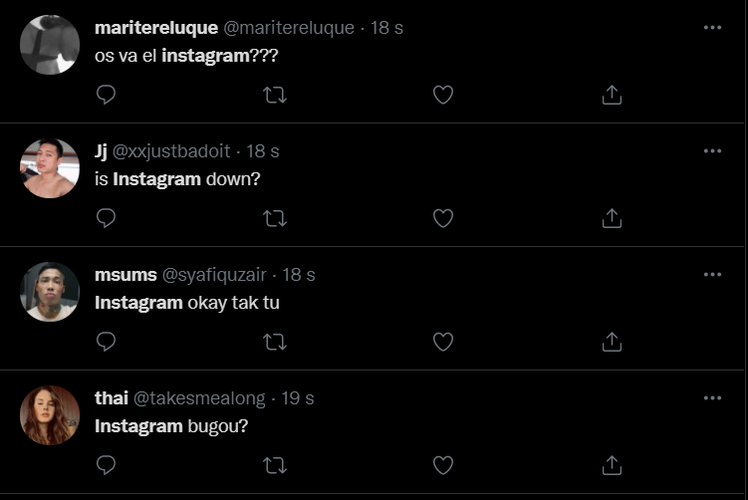Reply to msums' tweet
Screen dimensions: 748x500
tap(106, 342)
